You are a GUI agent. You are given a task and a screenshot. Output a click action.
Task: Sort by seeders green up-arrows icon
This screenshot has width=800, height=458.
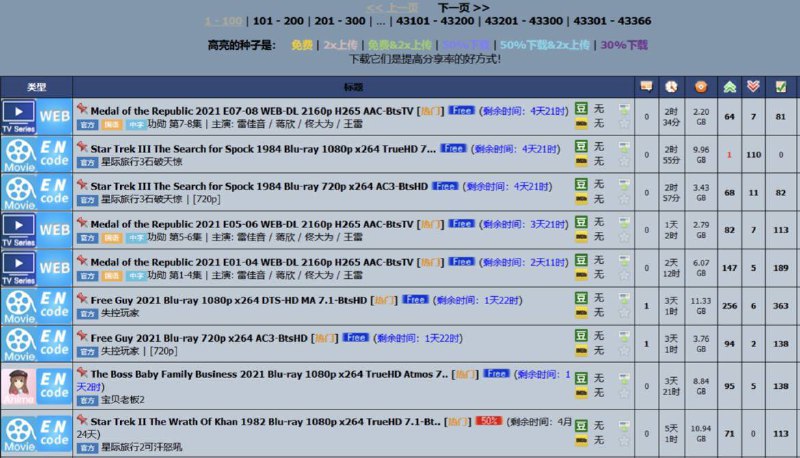(729, 87)
